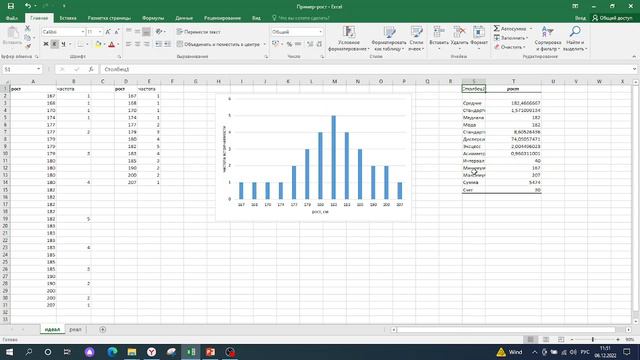This screenshot has height=360, width=640.
Task: Increase cell indent
Action: 167,44
